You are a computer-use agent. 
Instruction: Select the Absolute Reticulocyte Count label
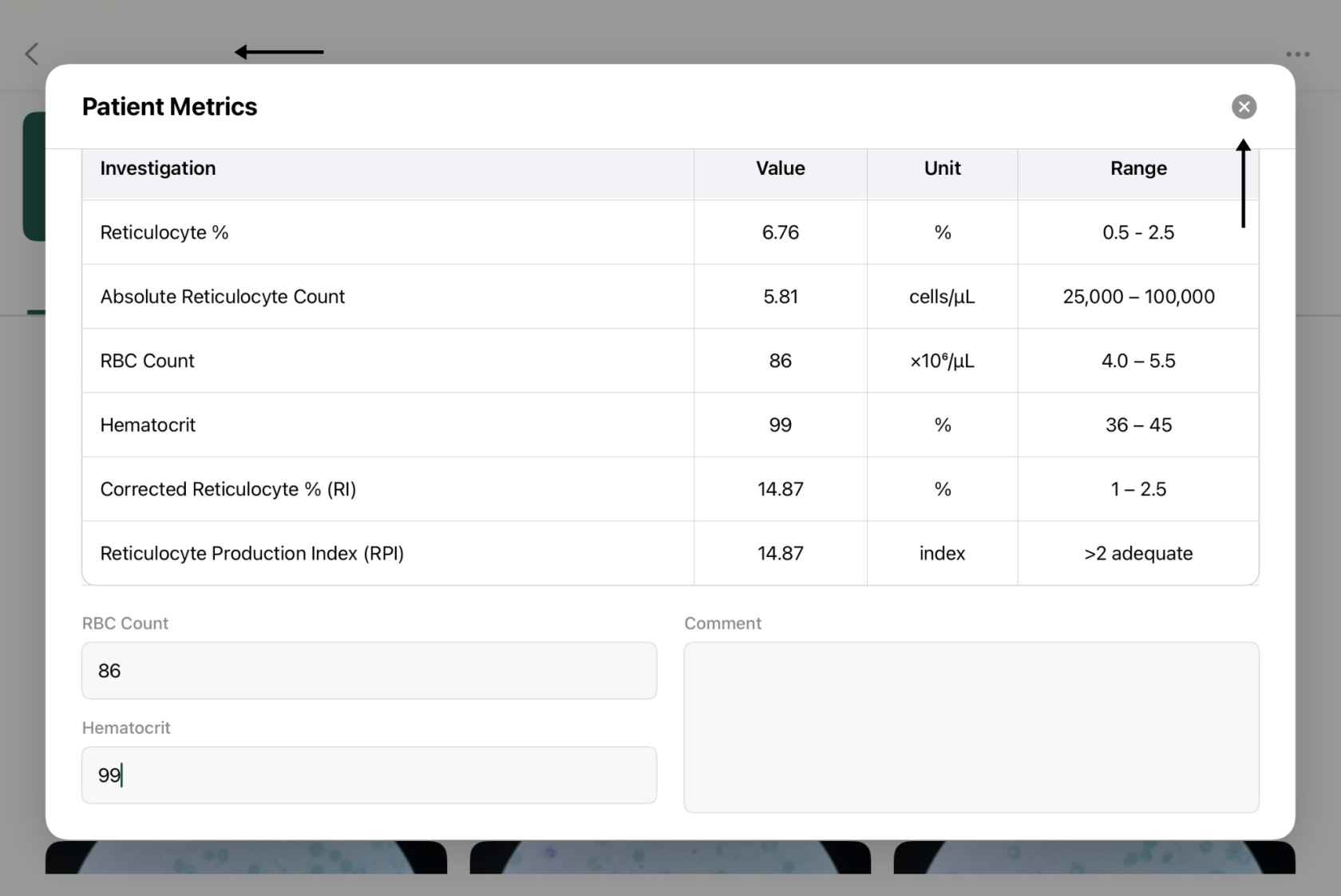223,297
